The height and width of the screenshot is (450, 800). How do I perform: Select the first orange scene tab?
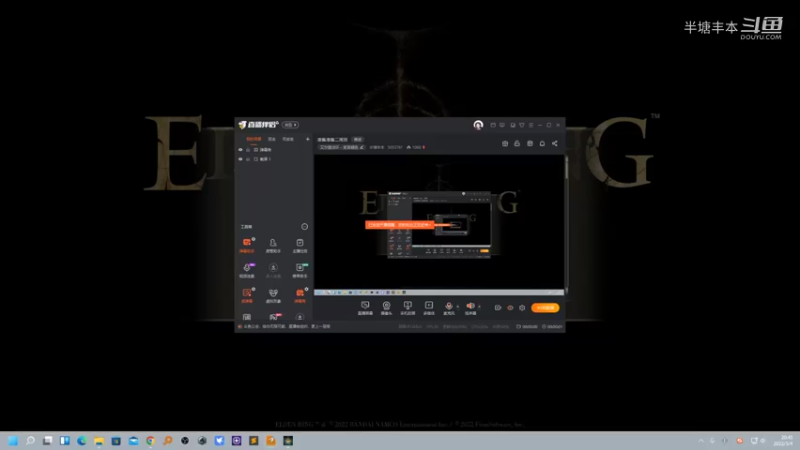click(254, 139)
